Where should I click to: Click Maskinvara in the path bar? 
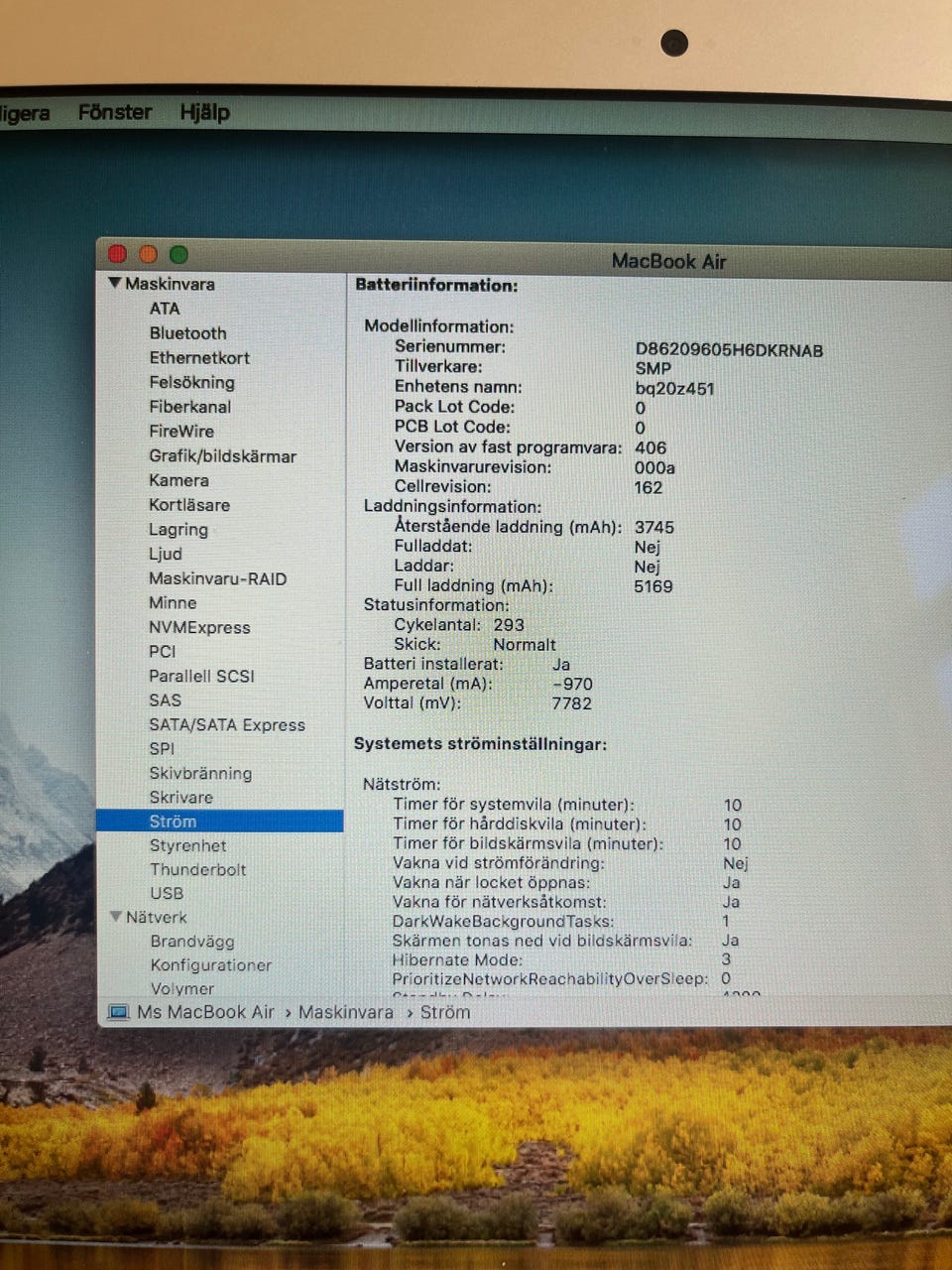(x=346, y=1012)
